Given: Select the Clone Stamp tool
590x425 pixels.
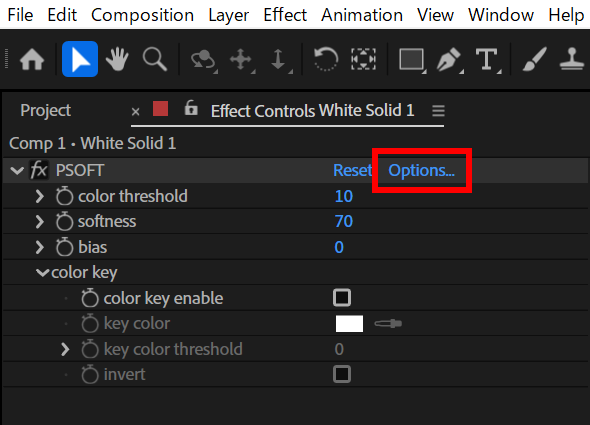Looking at the screenshot, I should 572,59.
